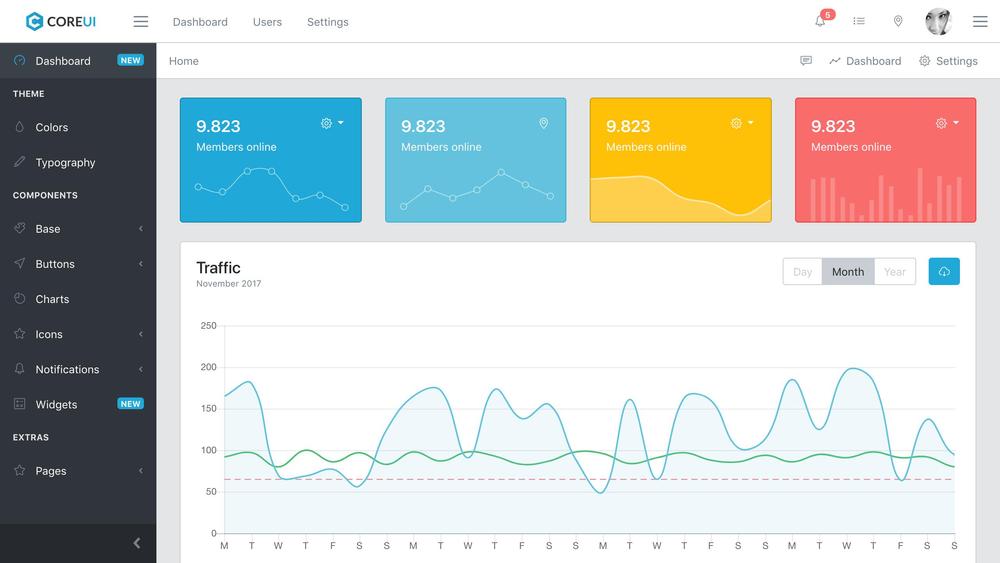Viewport: 1000px width, 563px height.
Task: Collapse sidebar using bottom arrow minimizer
Action: (x=137, y=543)
